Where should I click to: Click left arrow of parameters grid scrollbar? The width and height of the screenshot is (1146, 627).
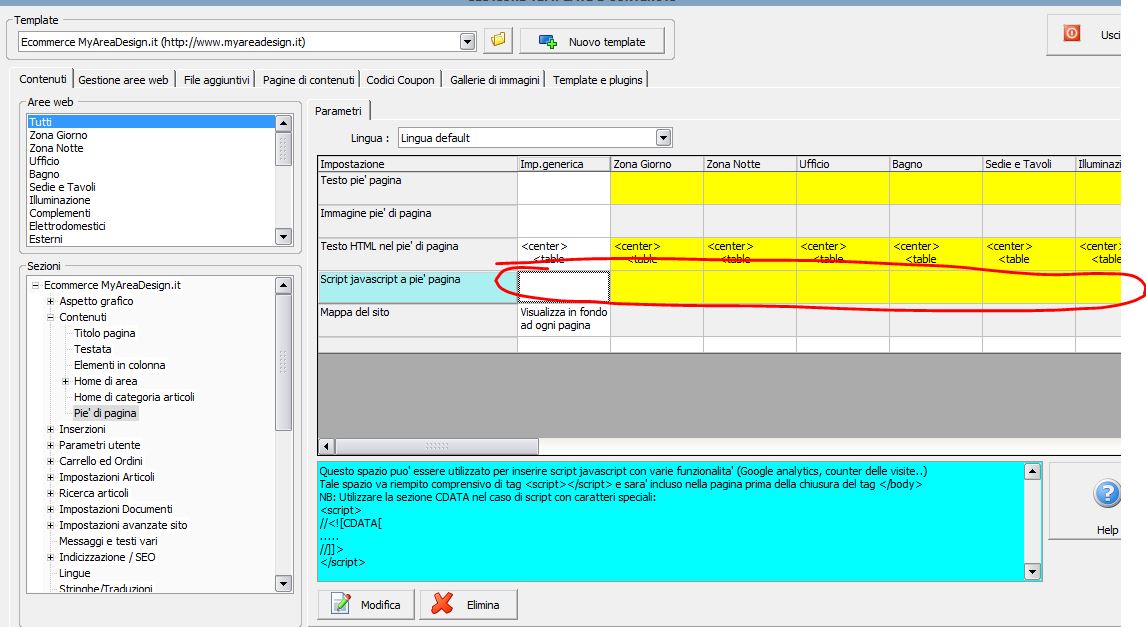click(x=326, y=446)
